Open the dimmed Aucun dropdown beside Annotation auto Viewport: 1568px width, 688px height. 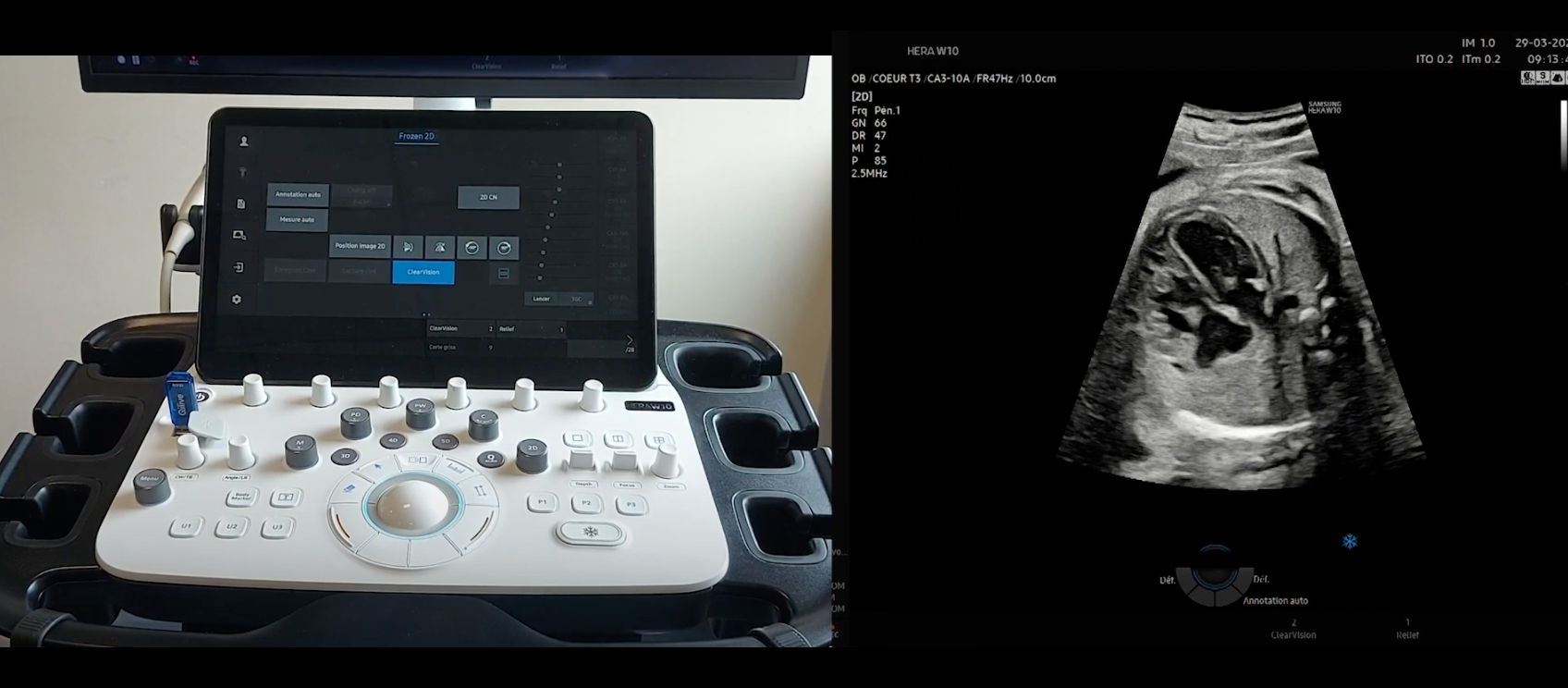[361, 196]
